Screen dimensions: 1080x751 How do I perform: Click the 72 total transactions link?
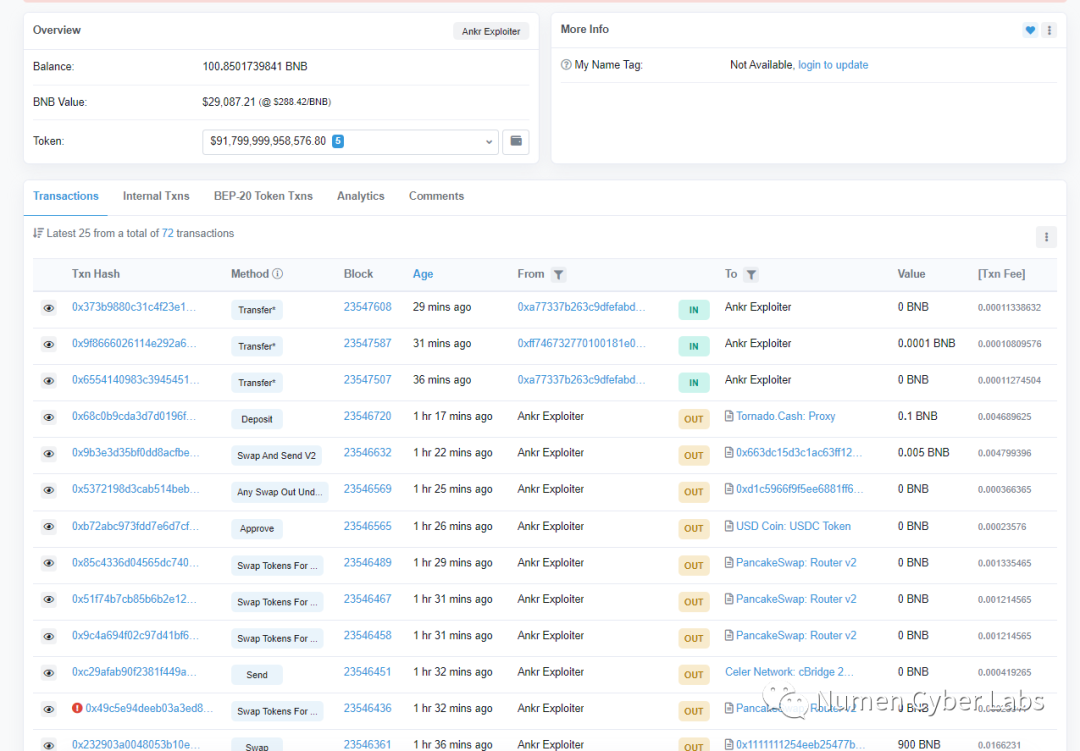pyautogui.click(x=167, y=234)
